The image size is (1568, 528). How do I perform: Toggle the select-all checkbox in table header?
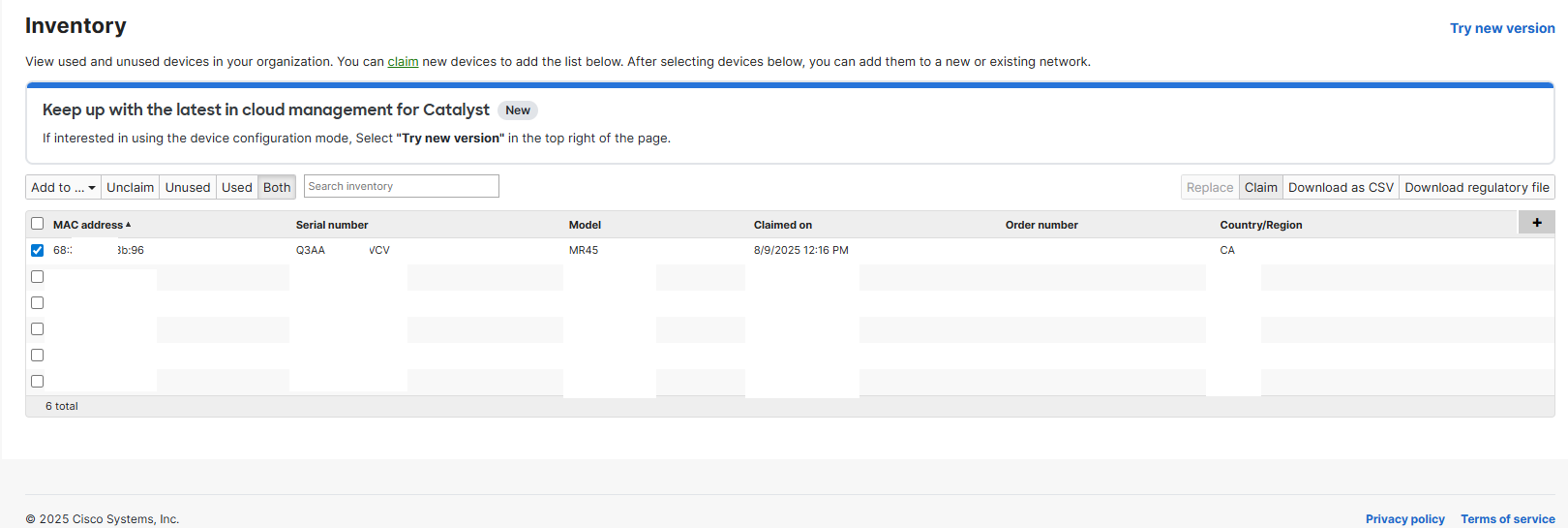coord(38,224)
